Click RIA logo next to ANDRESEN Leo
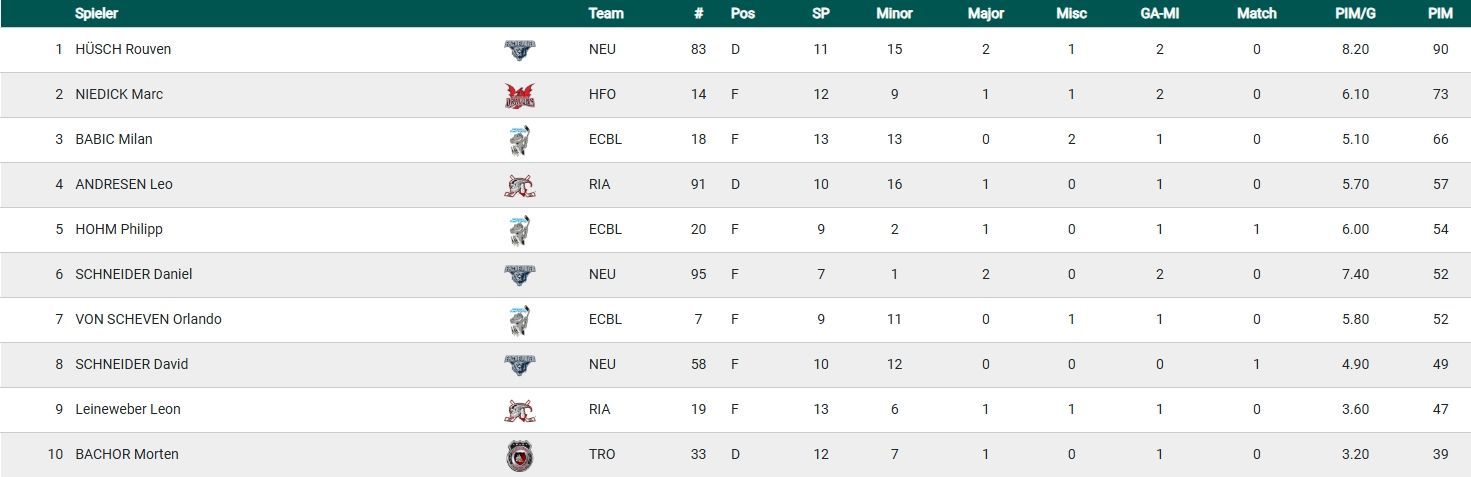The image size is (1471, 477). tap(519, 185)
